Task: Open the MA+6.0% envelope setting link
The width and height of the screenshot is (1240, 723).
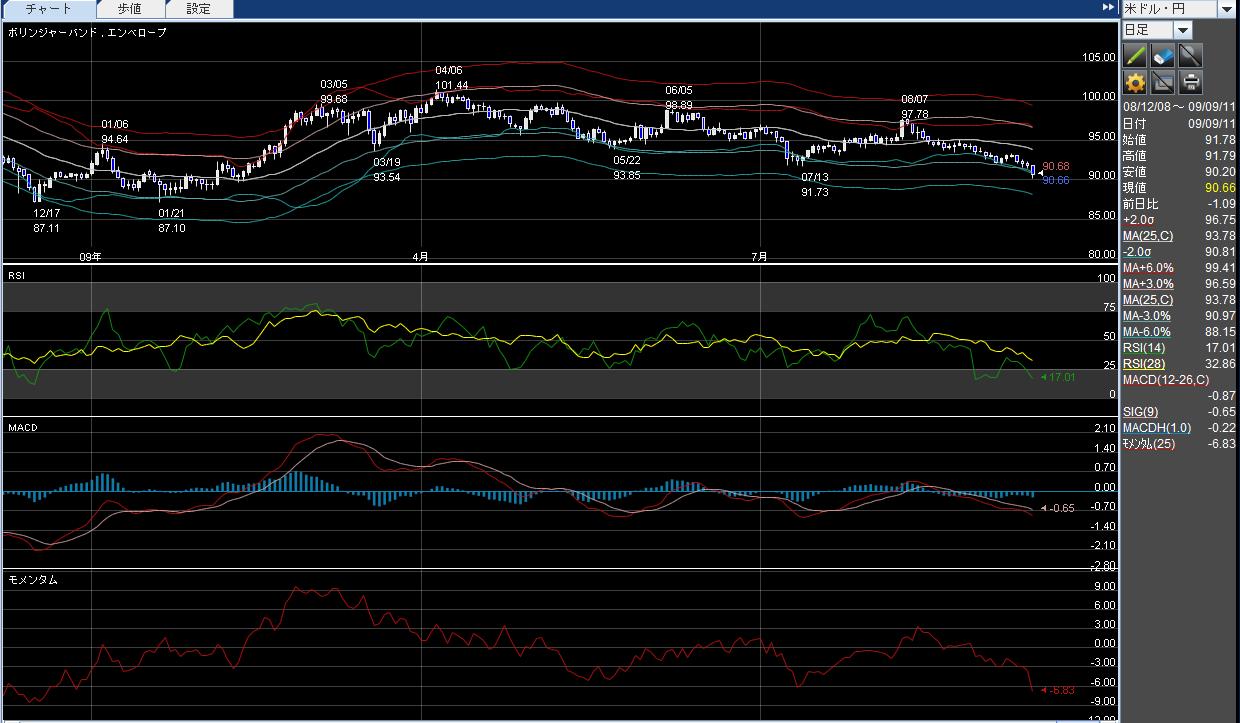Action: pyautogui.click(x=1147, y=268)
